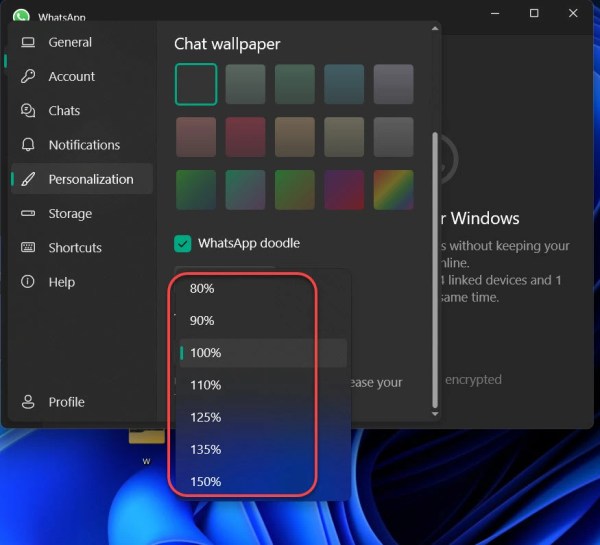Select the muted green wallpaper swatch in first row
600x545 pixels.
click(x=295, y=84)
